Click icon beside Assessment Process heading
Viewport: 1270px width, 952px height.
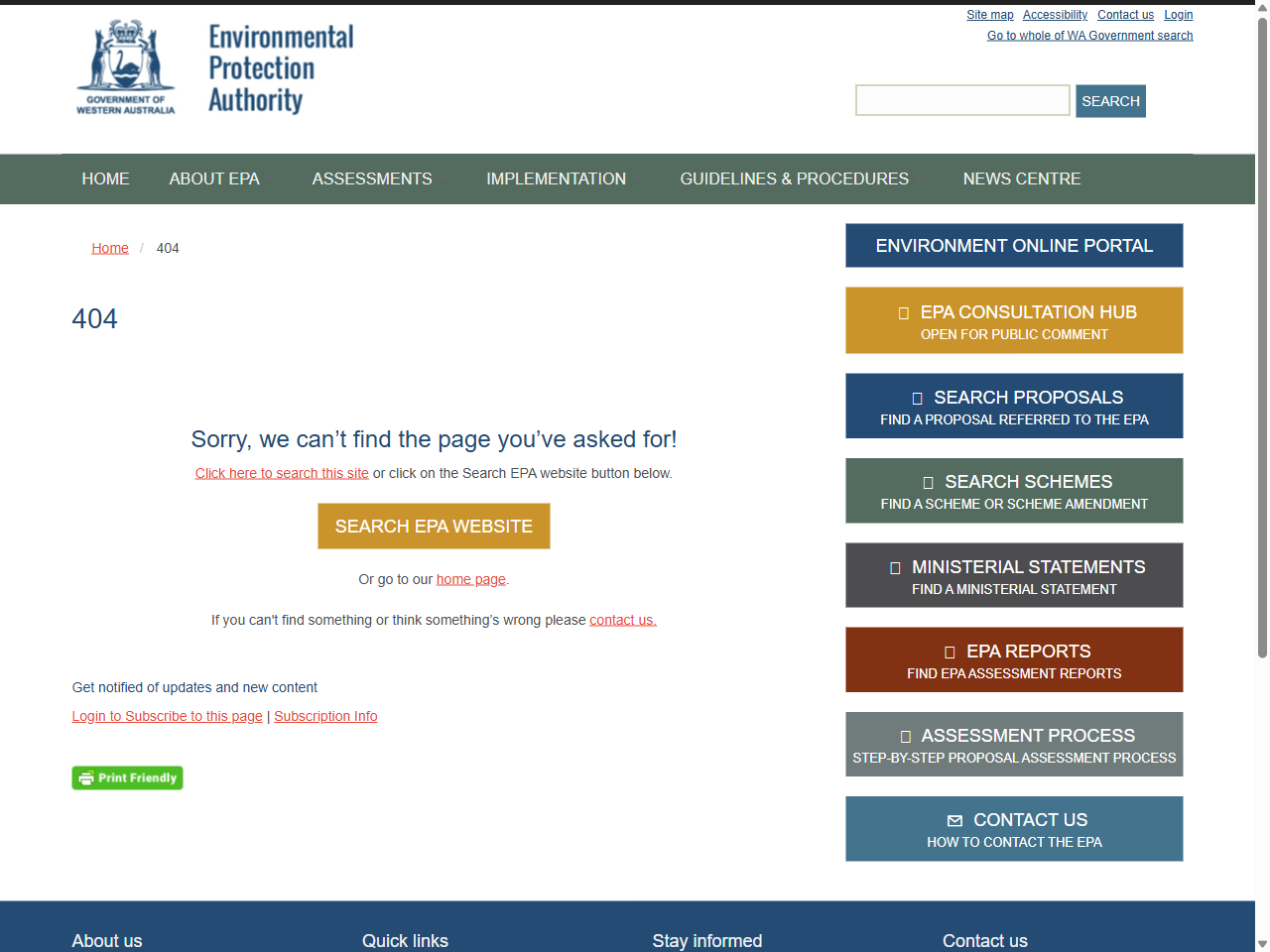pyautogui.click(x=906, y=737)
